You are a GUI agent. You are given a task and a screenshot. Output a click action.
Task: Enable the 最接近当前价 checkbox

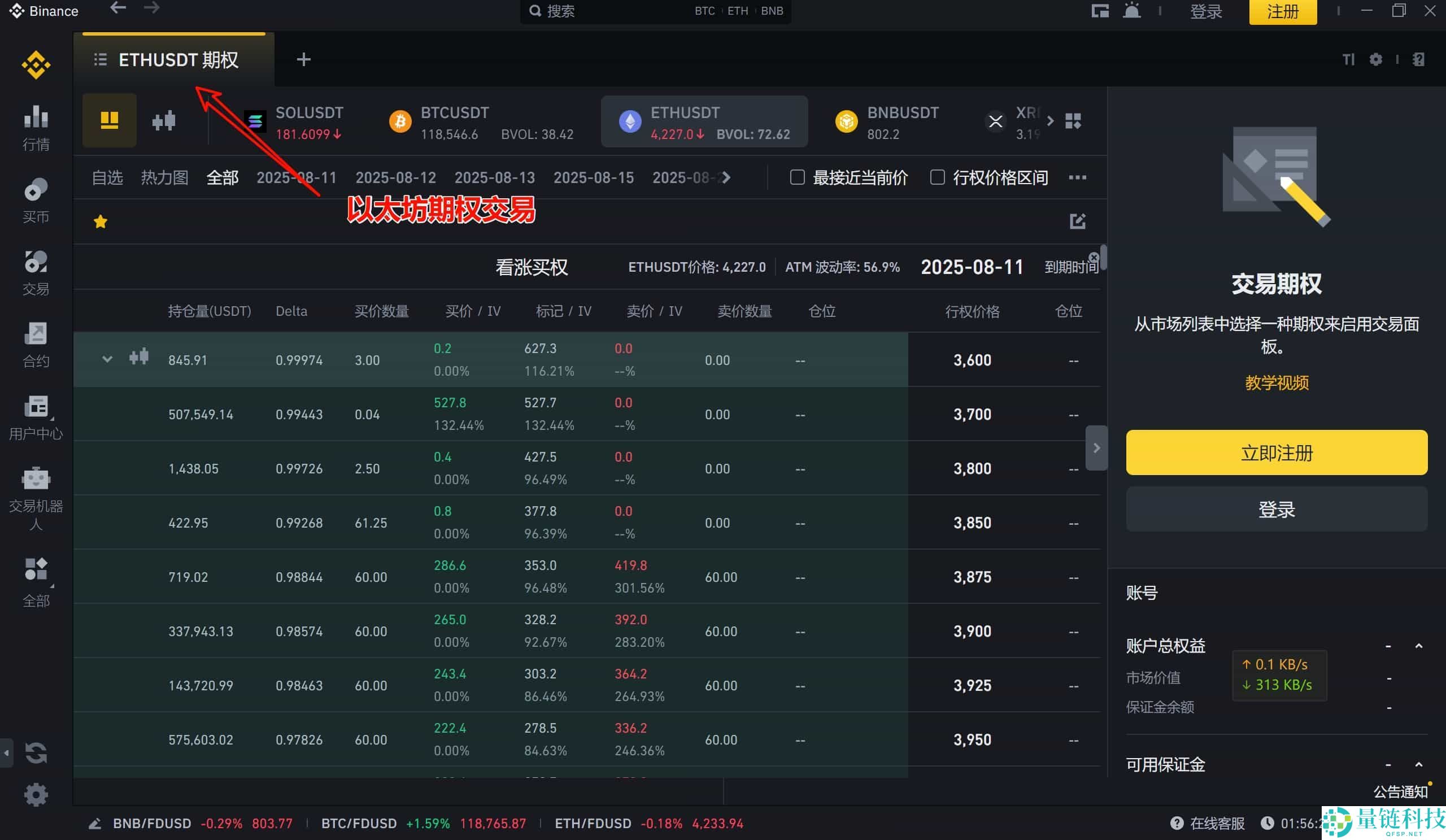click(x=797, y=178)
